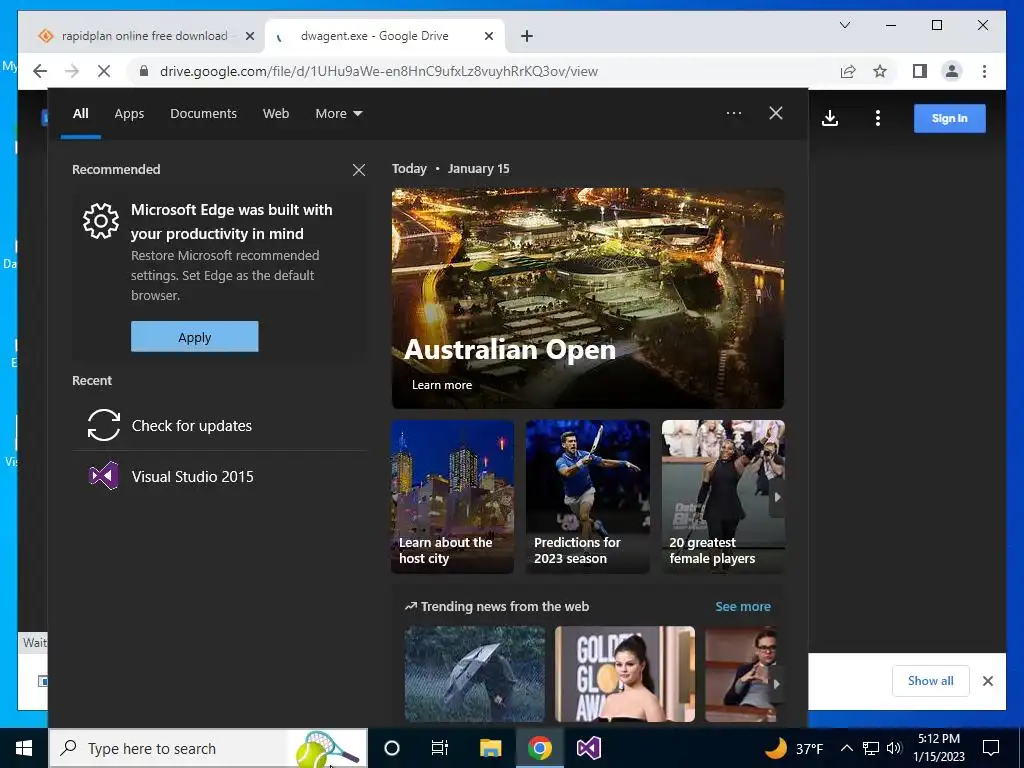Open the Chrome profile avatar
1024x768 pixels.
click(952, 71)
